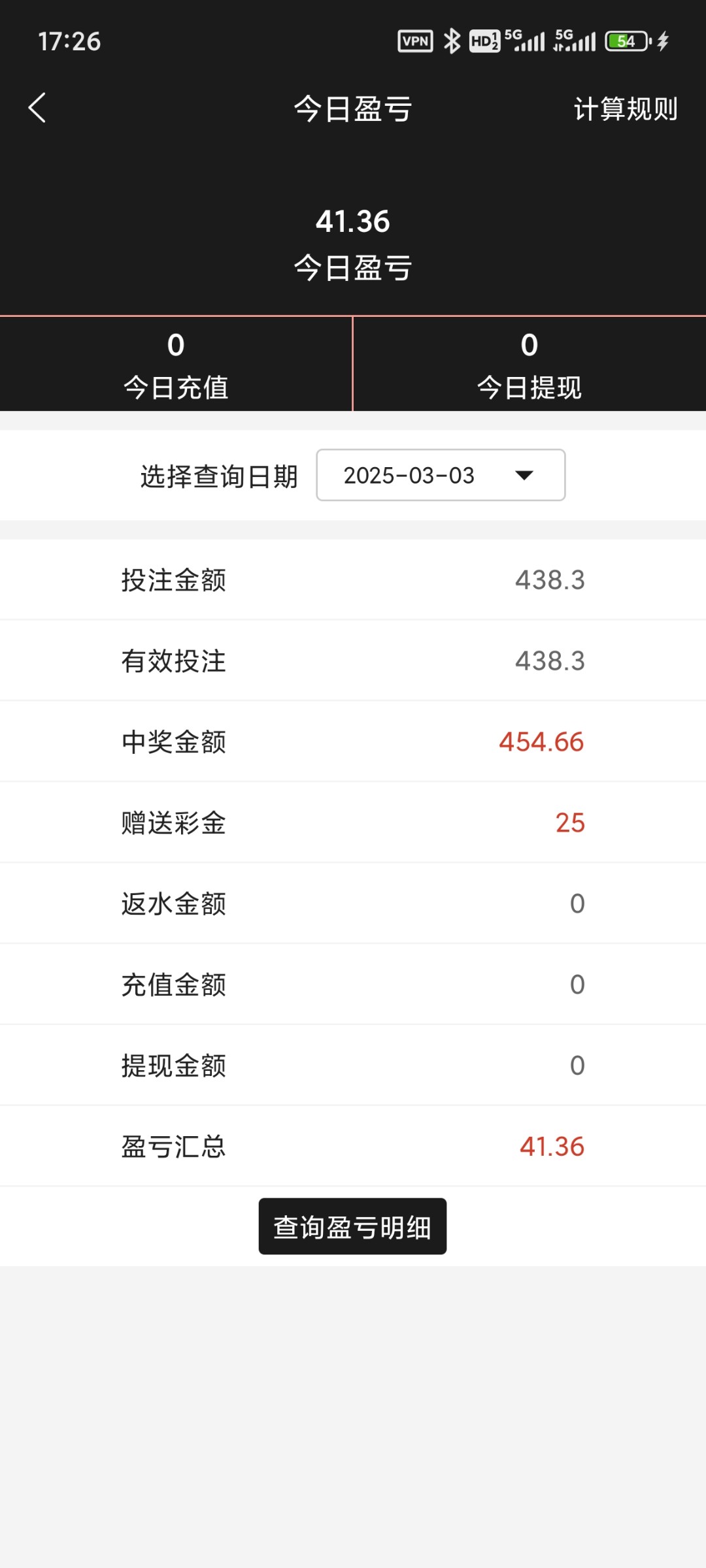Image resolution: width=706 pixels, height=1568 pixels.
Task: Tap the battery level icon
Action: coord(626,41)
